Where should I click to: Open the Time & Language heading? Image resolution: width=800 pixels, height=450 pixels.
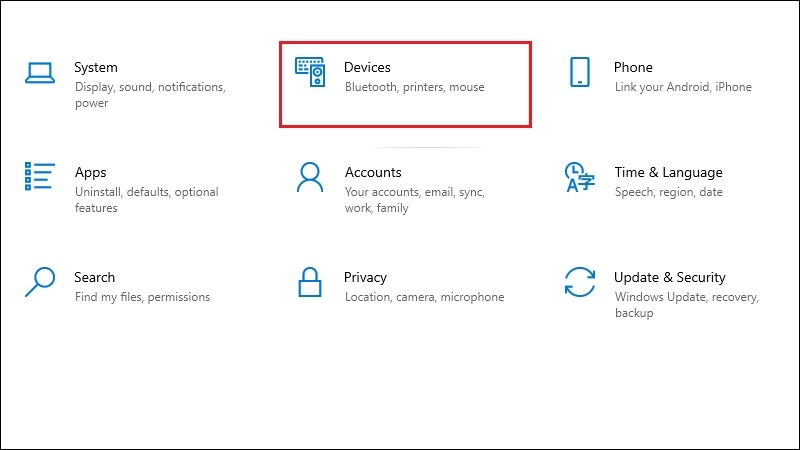(x=668, y=172)
